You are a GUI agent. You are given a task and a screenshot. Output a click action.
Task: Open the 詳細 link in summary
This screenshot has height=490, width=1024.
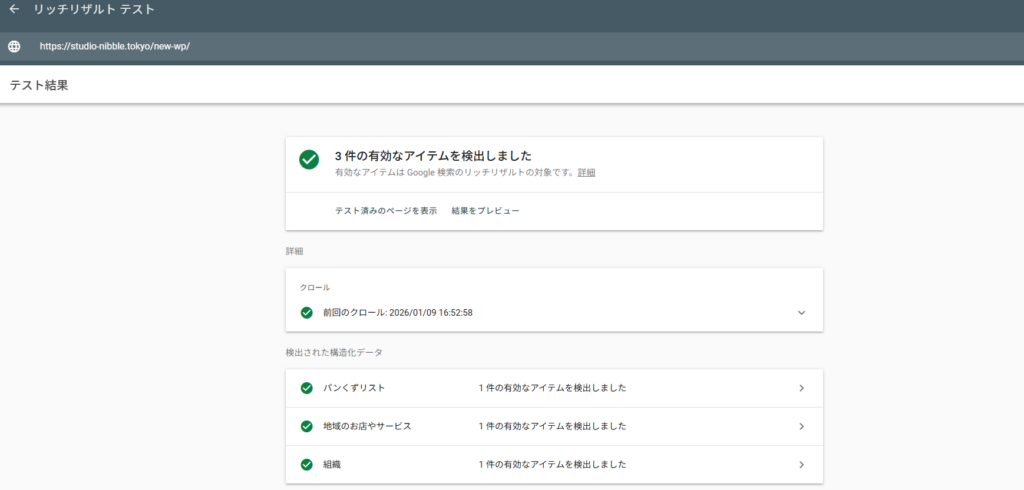[586, 173]
